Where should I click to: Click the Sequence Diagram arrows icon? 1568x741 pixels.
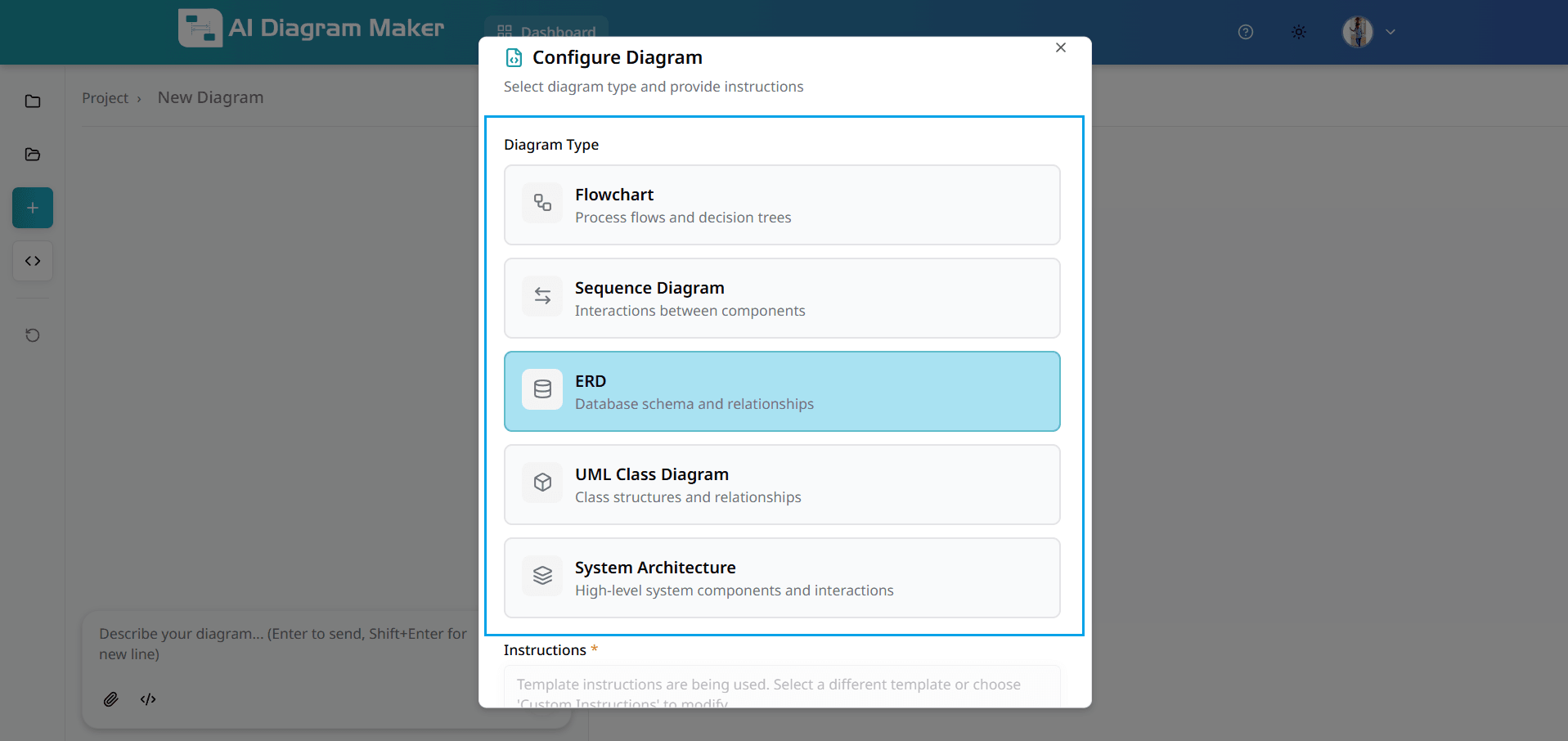[542, 296]
